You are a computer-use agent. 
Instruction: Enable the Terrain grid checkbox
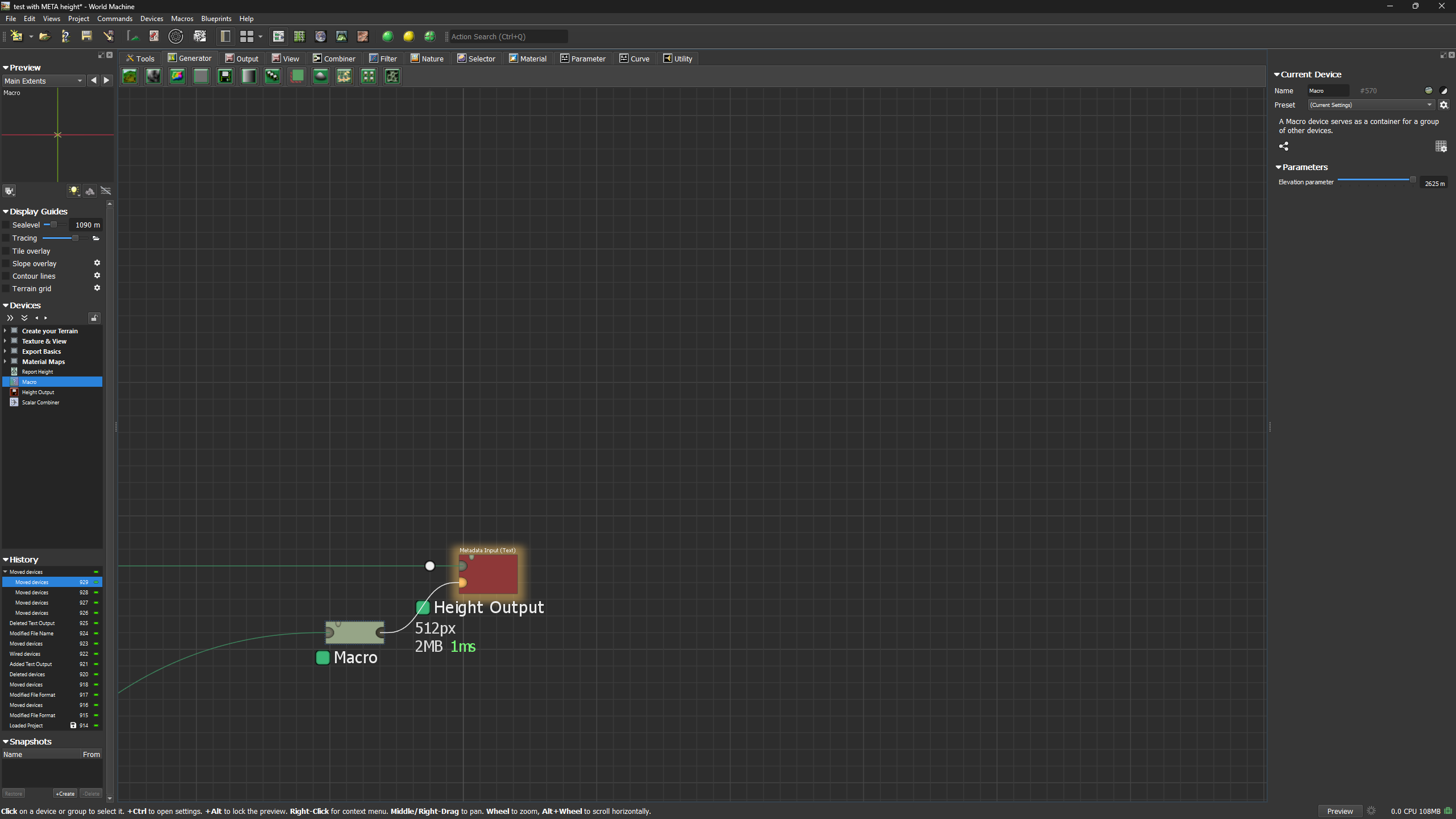click(x=6, y=289)
